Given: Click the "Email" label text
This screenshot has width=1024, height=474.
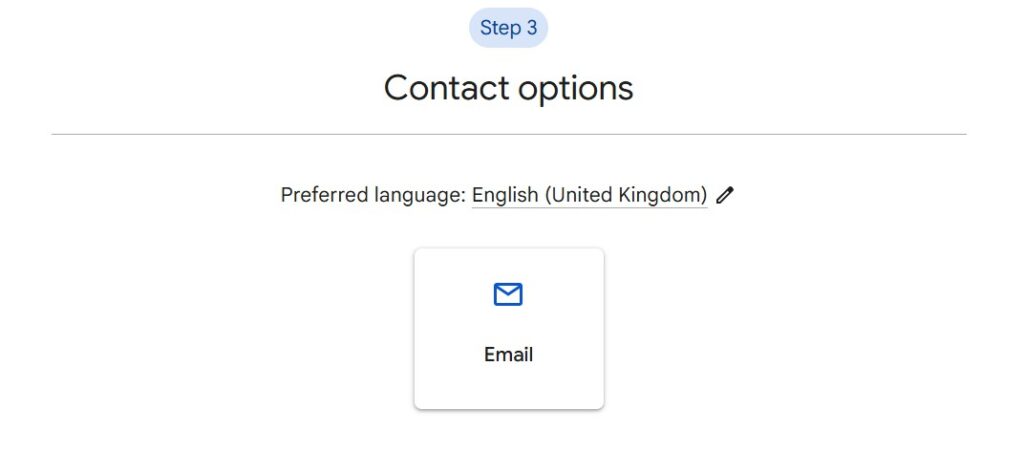Looking at the screenshot, I should [508, 355].
